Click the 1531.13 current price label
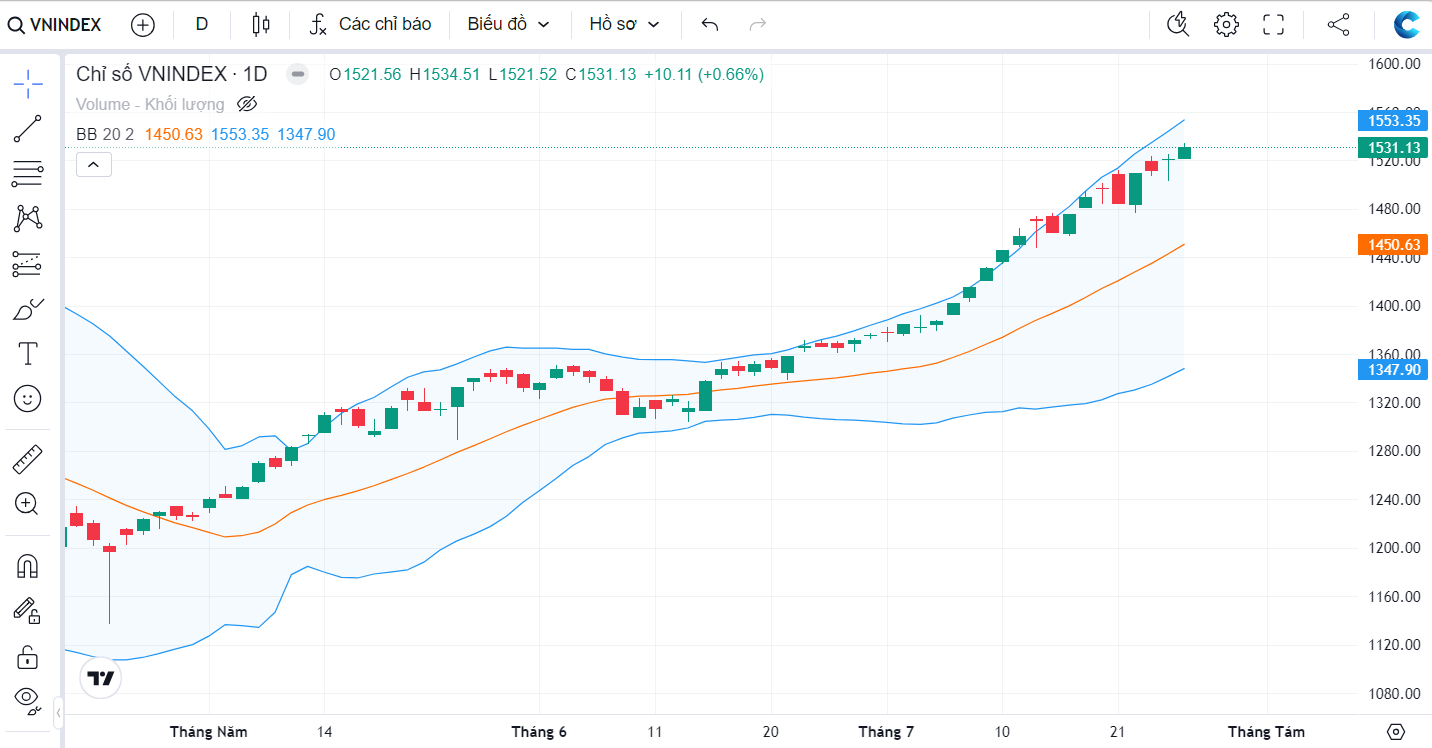This screenshot has width=1432, height=748. 1393,148
